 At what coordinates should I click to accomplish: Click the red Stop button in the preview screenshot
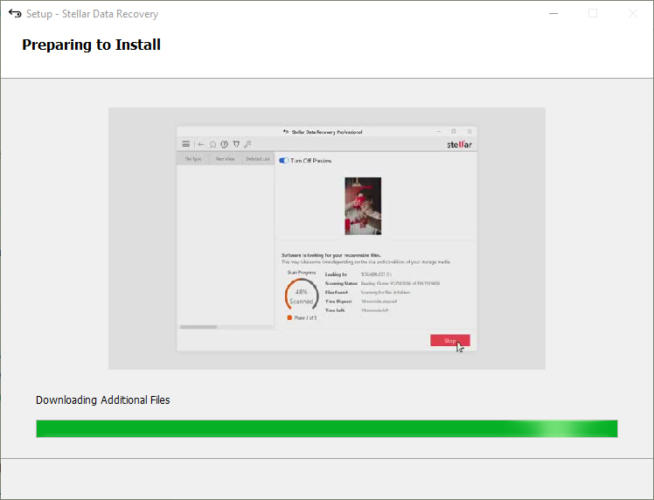(x=450, y=341)
